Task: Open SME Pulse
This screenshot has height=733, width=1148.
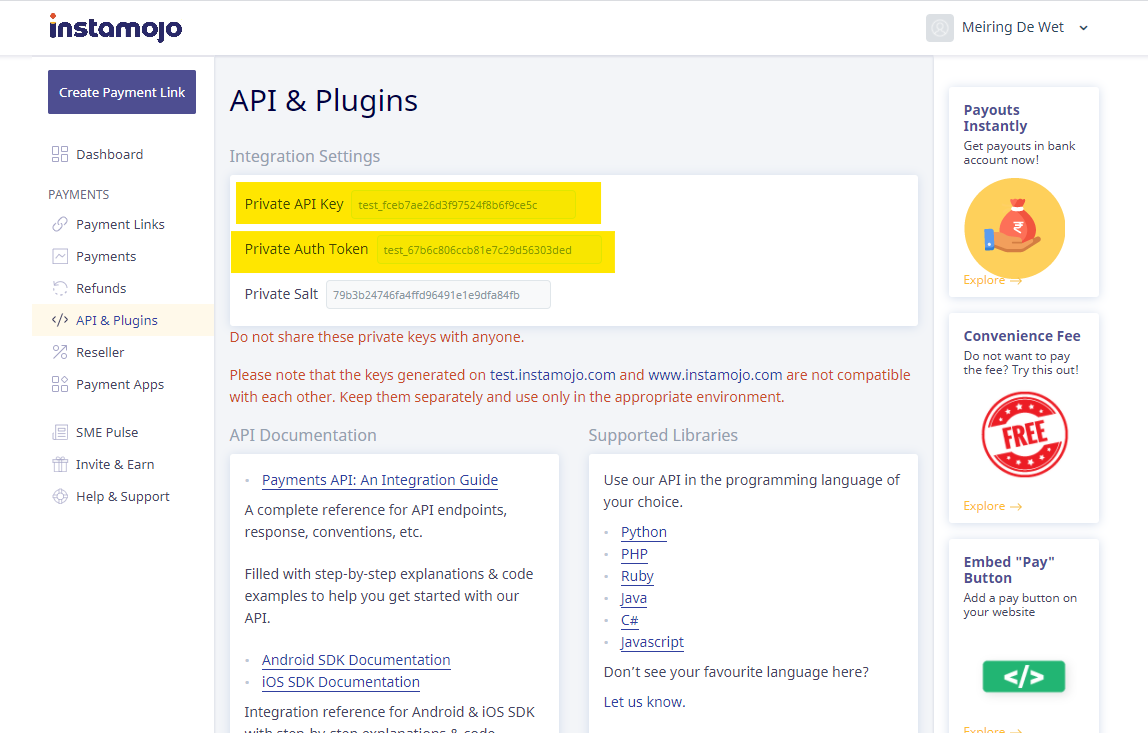Action: coord(107,433)
